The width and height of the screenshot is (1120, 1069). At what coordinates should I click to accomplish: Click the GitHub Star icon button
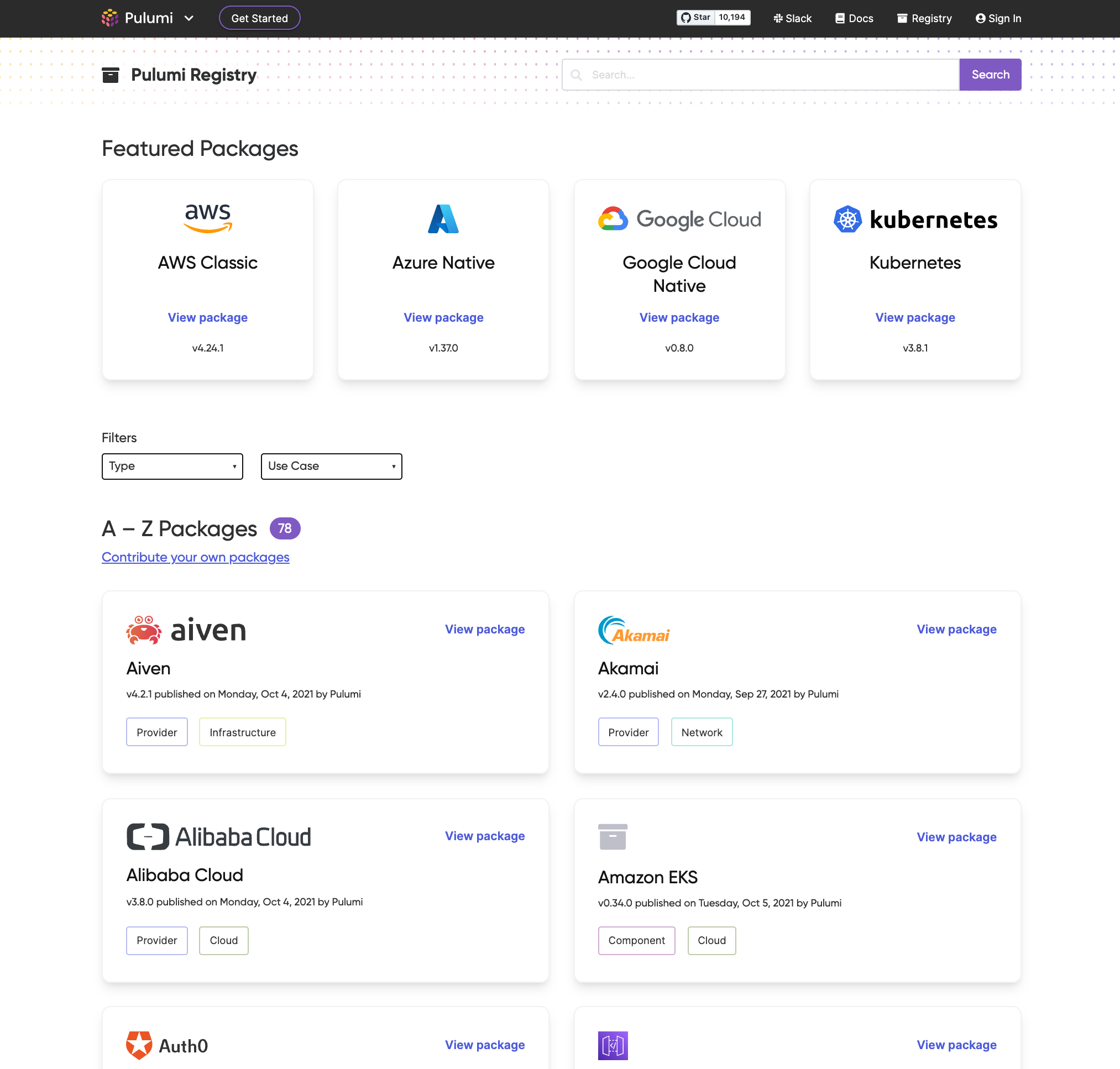pyautogui.click(x=695, y=18)
